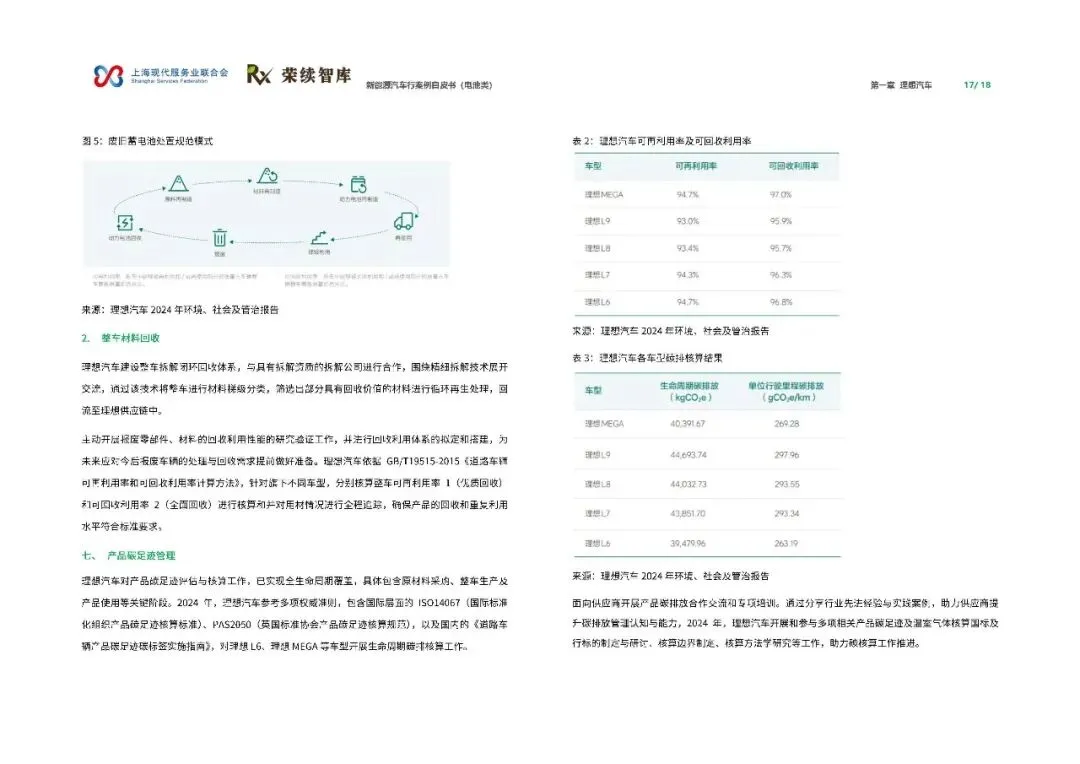The width and height of the screenshot is (1080, 764).
Task: Click the green heading '七、产品碳足迹管理'
Action: (129, 555)
